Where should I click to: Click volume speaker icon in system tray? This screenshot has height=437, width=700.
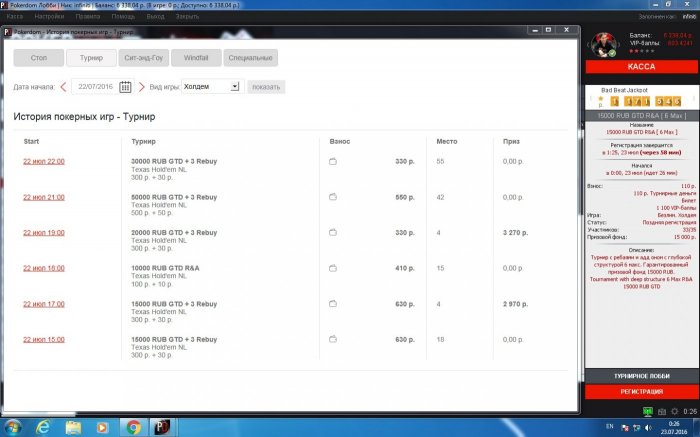tap(648, 428)
